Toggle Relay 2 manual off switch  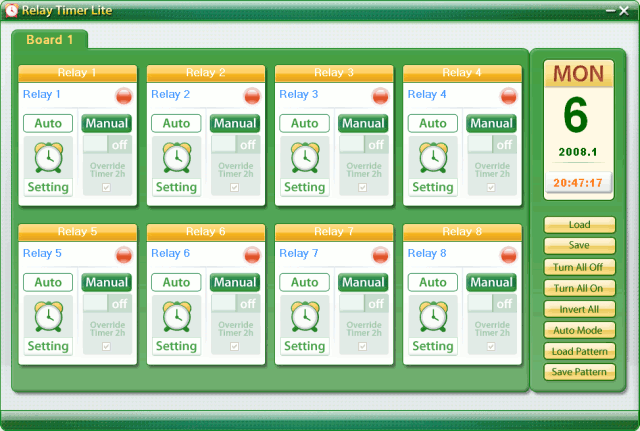point(236,144)
